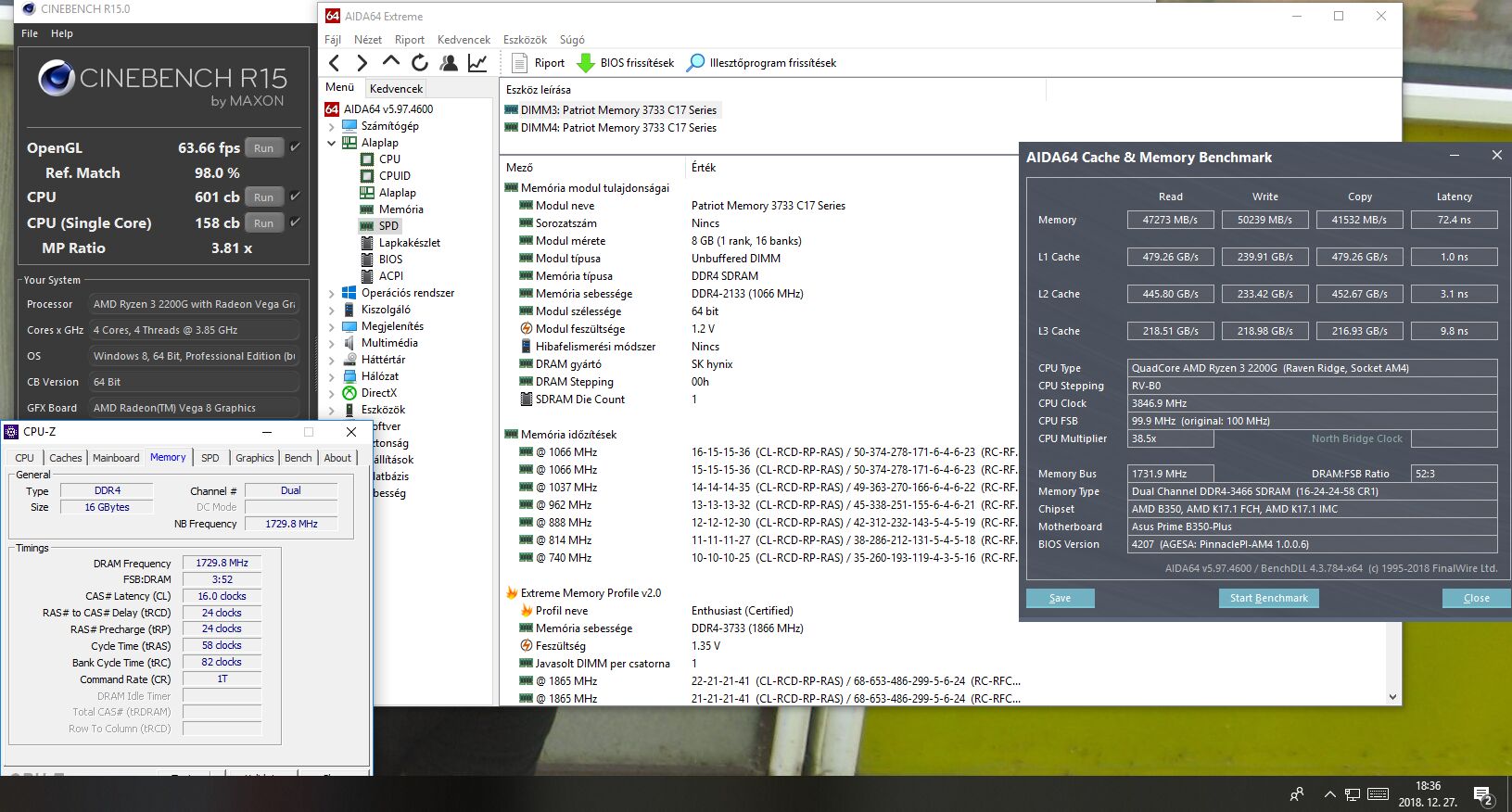Toggle OpenGL test checkbox in Cinebench

click(295, 146)
